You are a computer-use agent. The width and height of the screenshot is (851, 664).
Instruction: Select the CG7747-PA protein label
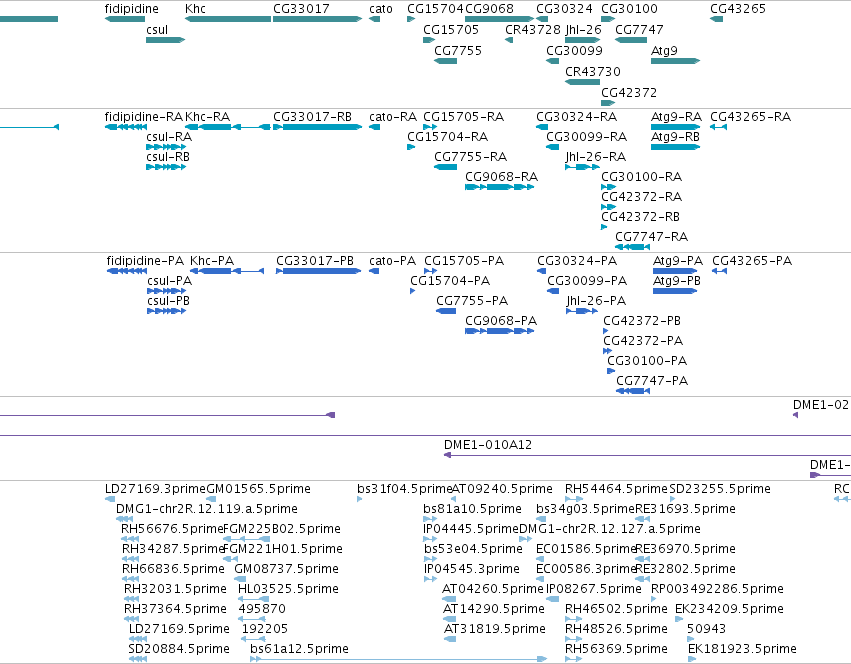(652, 381)
